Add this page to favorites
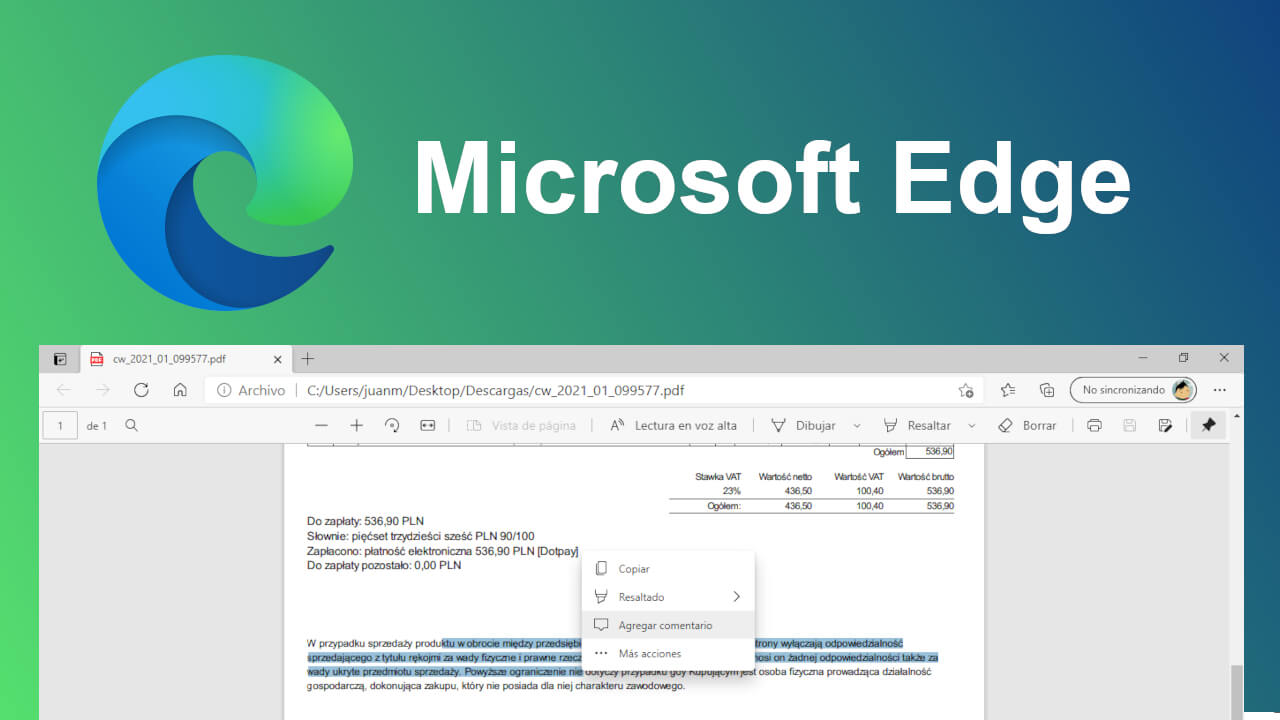 pyautogui.click(x=965, y=390)
